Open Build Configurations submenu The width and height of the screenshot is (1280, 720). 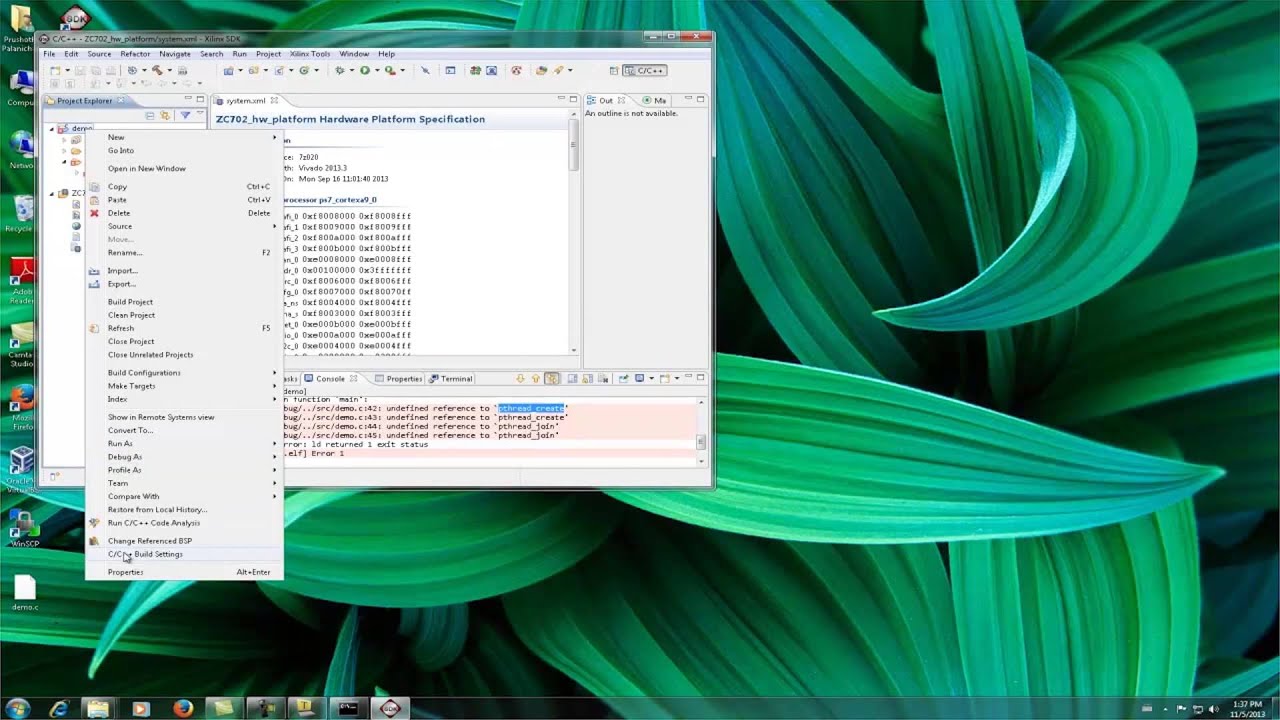pyautogui.click(x=184, y=373)
